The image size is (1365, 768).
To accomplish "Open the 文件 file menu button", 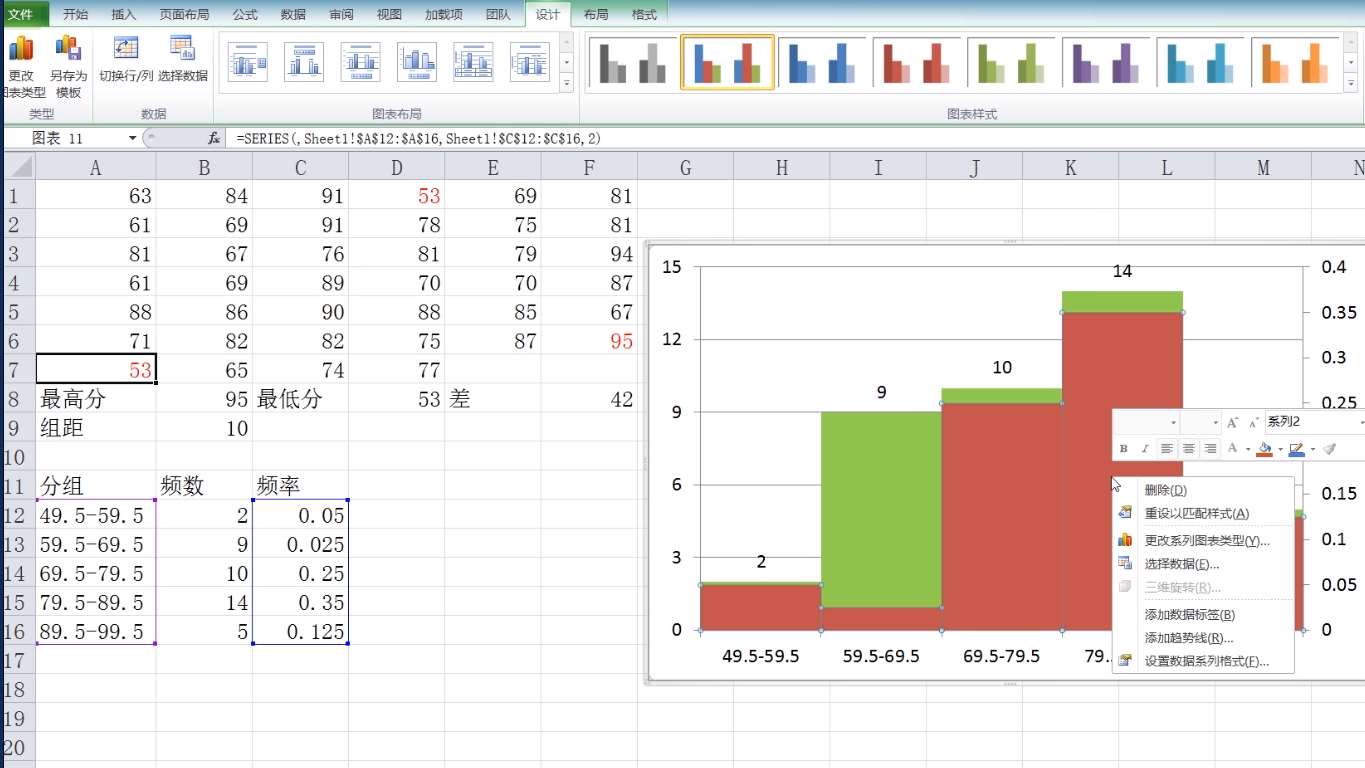I will click(21, 14).
